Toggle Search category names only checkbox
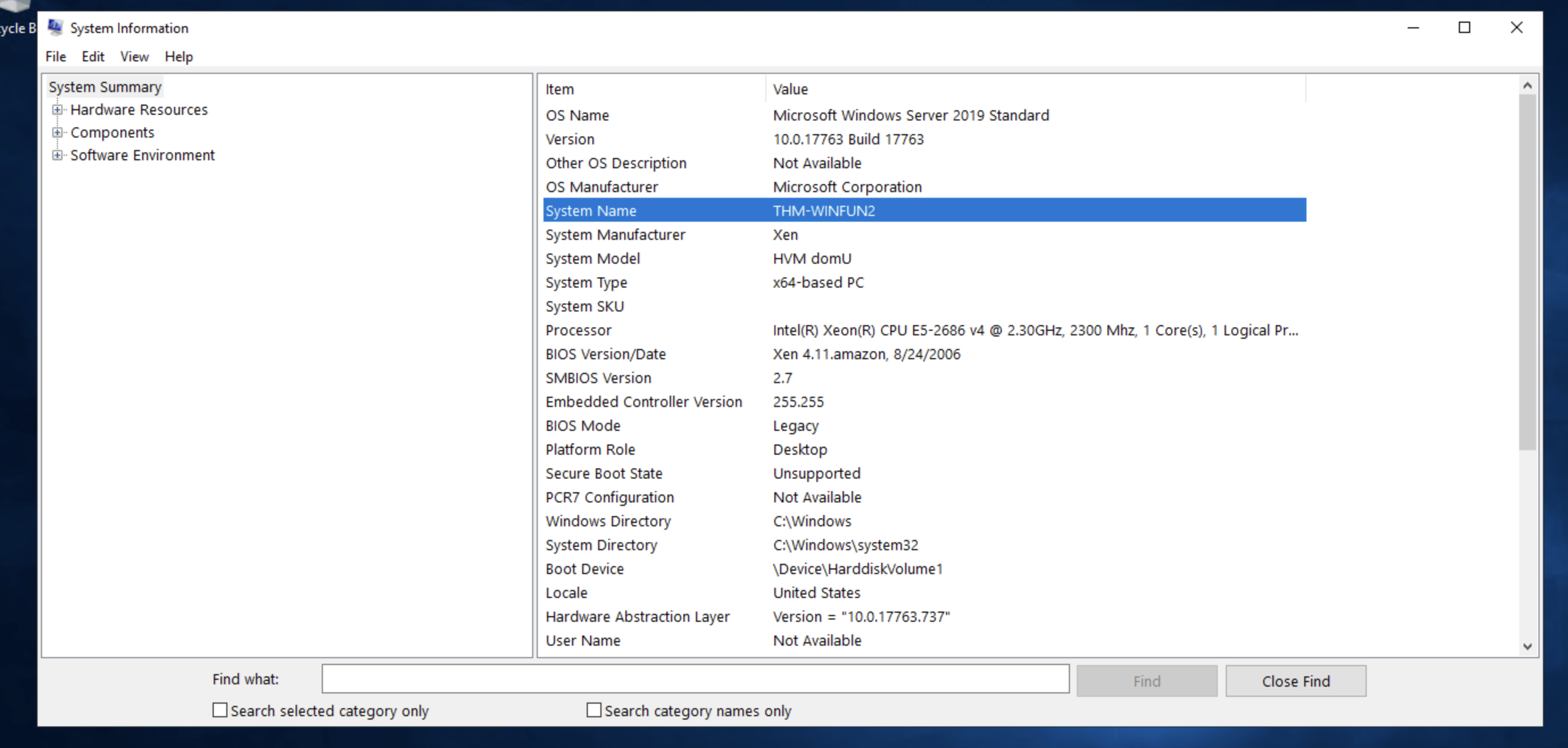1568x748 pixels. [x=594, y=710]
